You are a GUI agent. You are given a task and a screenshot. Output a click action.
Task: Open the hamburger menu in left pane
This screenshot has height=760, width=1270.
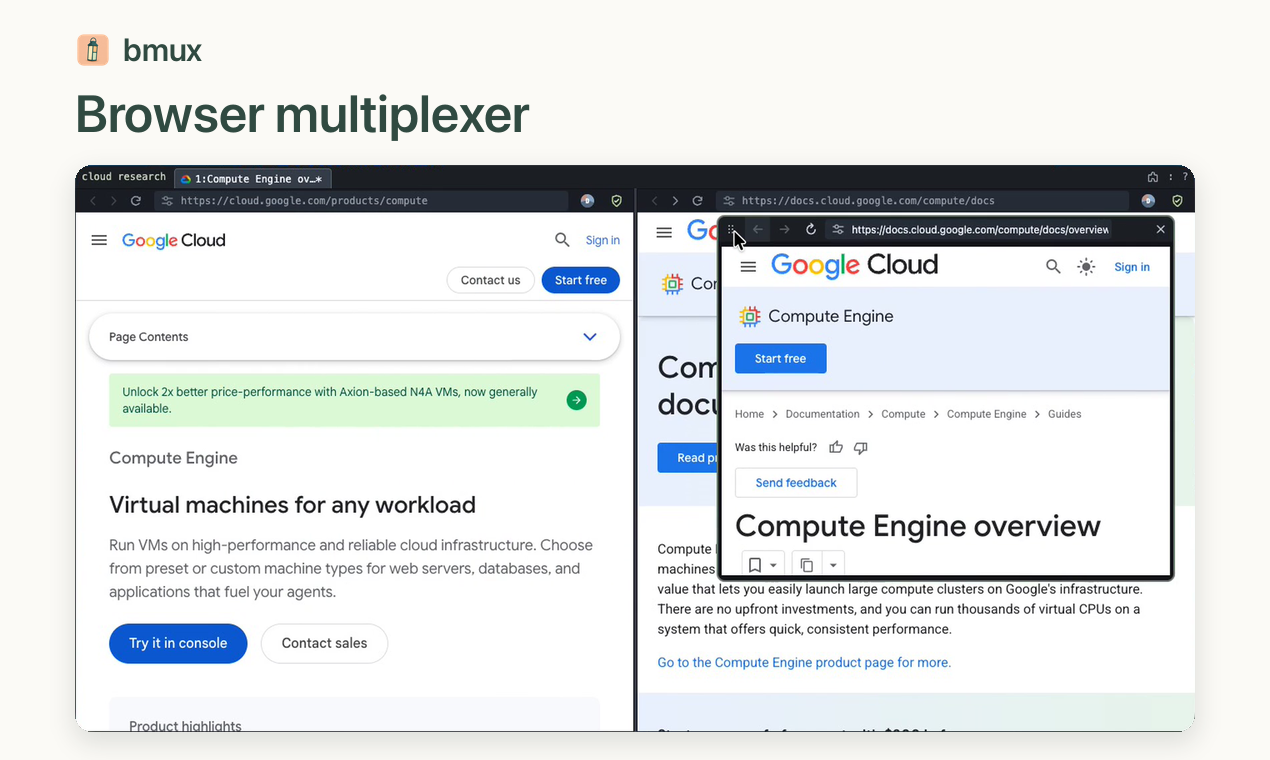99,240
